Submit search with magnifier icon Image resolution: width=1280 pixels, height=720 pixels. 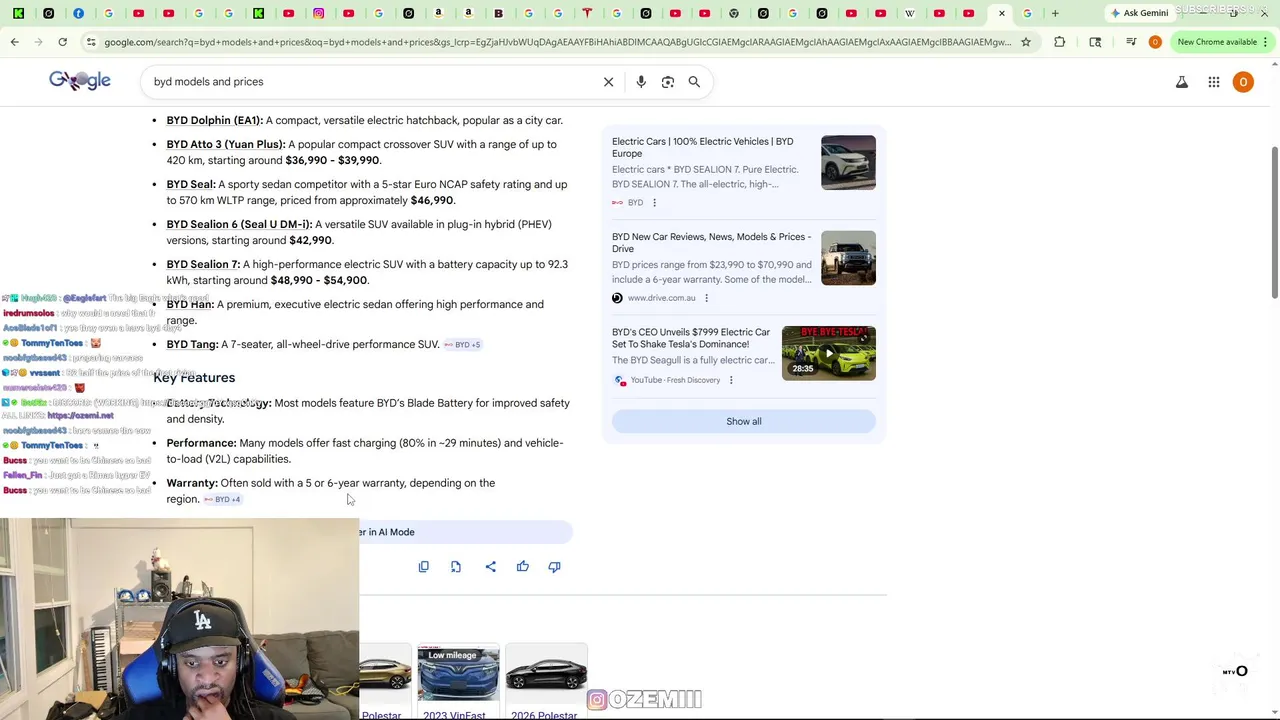tap(694, 82)
